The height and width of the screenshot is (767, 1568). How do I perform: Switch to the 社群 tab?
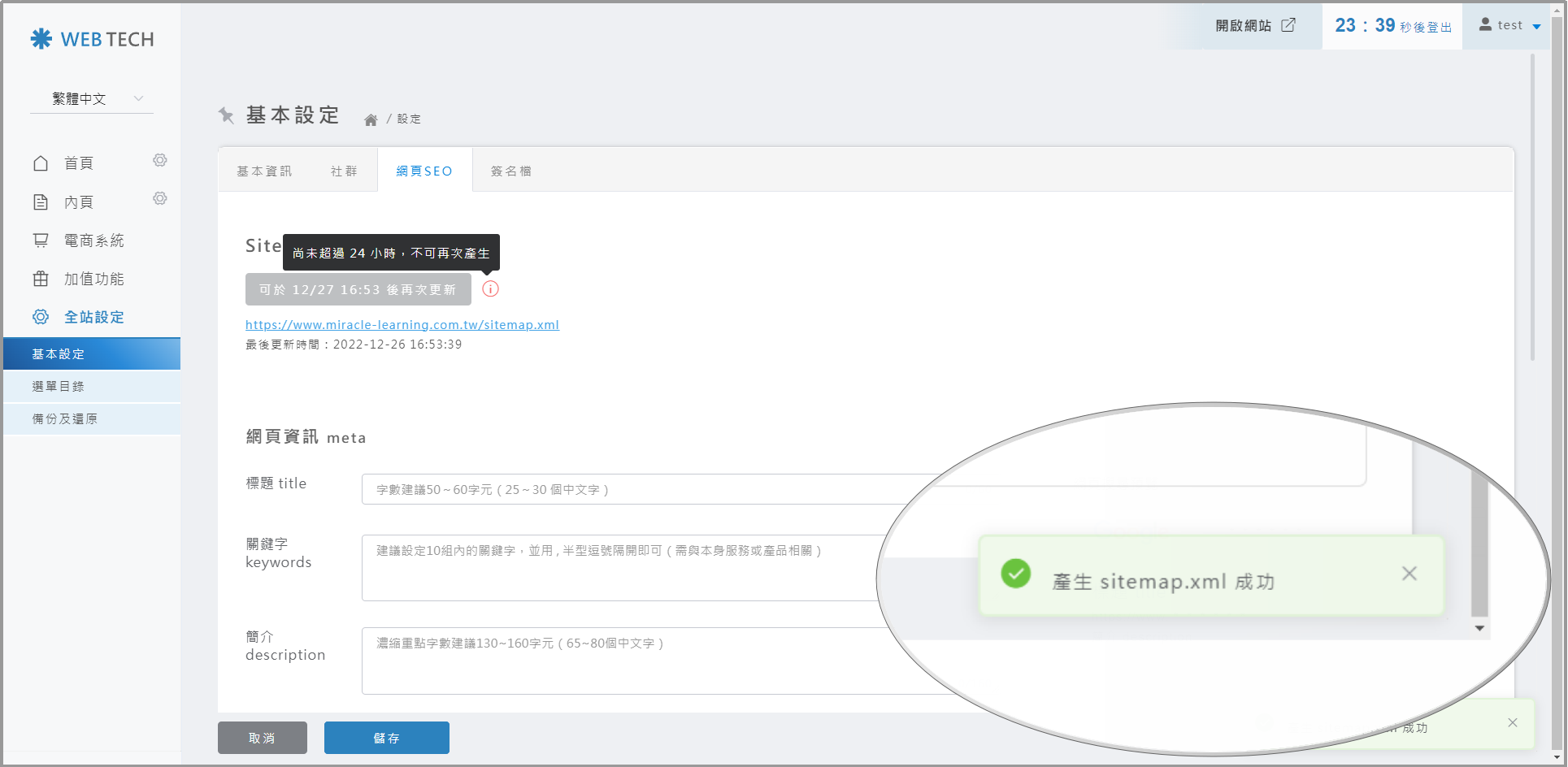click(344, 171)
